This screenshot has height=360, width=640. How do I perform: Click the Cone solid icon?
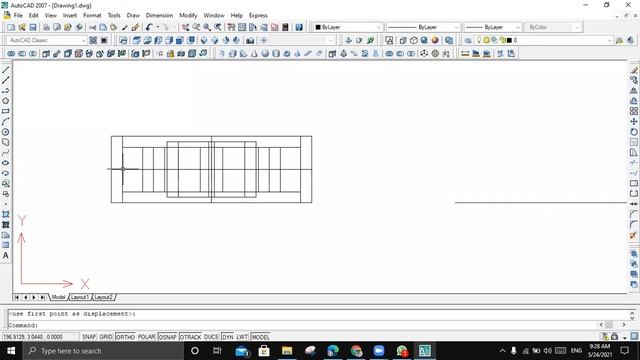(x=254, y=53)
